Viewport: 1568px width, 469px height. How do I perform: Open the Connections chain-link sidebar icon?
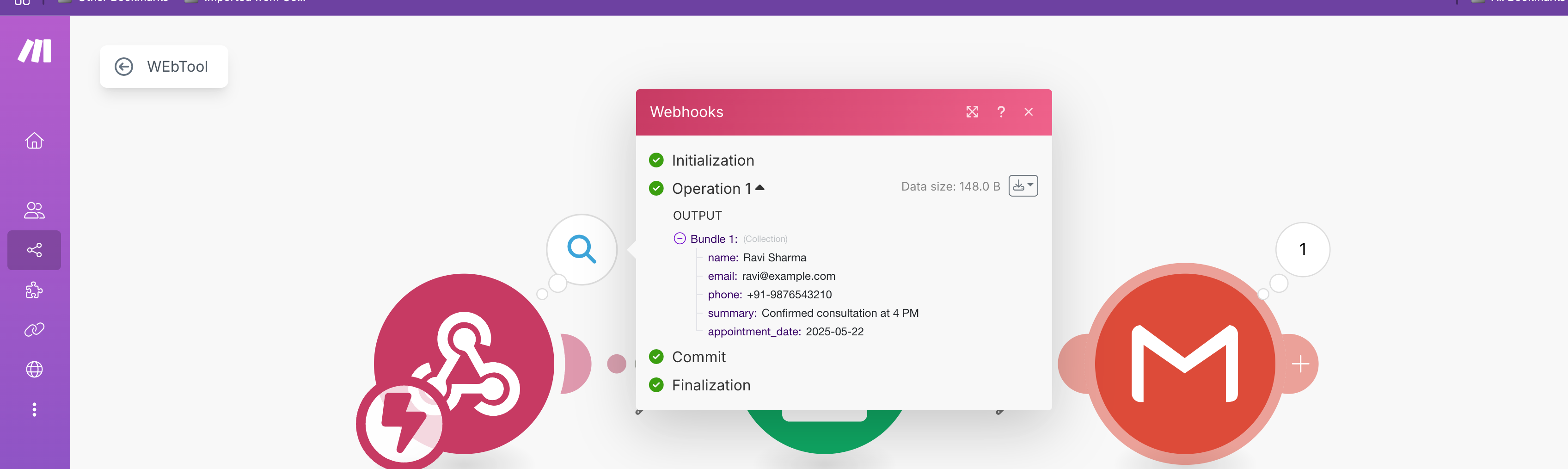coord(34,329)
